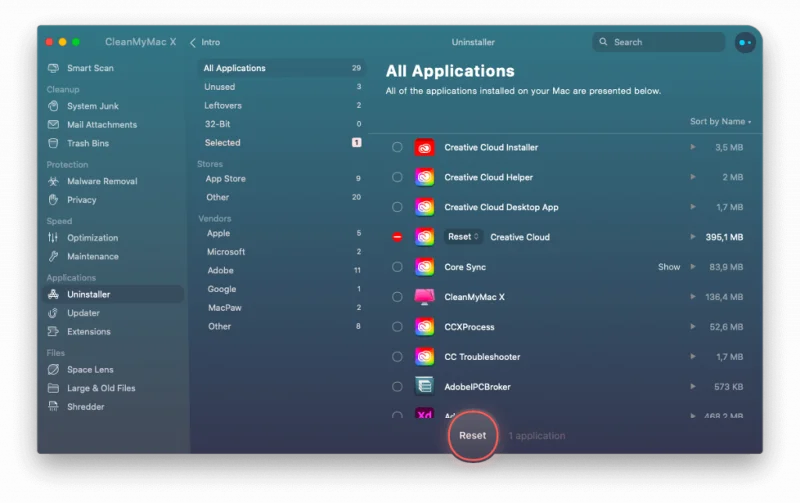Click the Search input field

pyautogui.click(x=659, y=42)
